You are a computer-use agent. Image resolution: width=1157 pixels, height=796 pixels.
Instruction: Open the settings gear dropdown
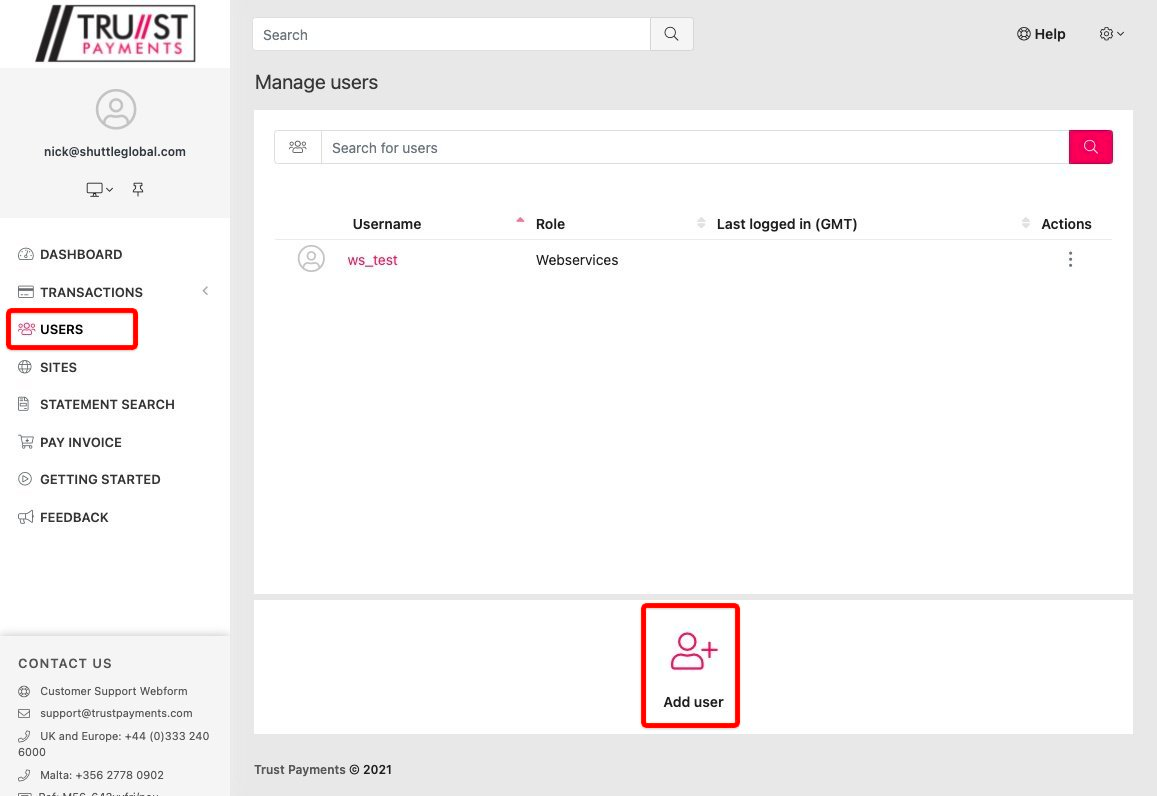point(1111,34)
